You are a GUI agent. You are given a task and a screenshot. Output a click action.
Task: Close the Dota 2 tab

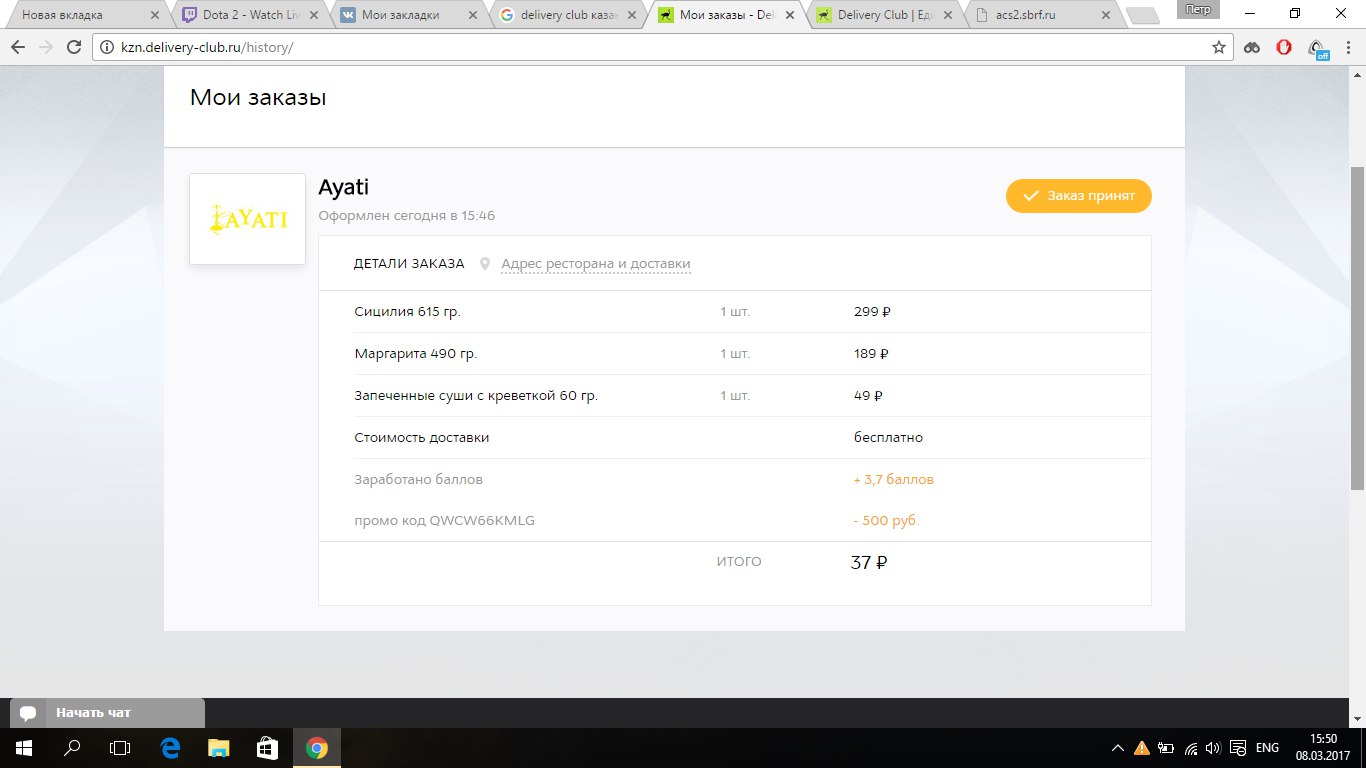pyautogui.click(x=312, y=16)
